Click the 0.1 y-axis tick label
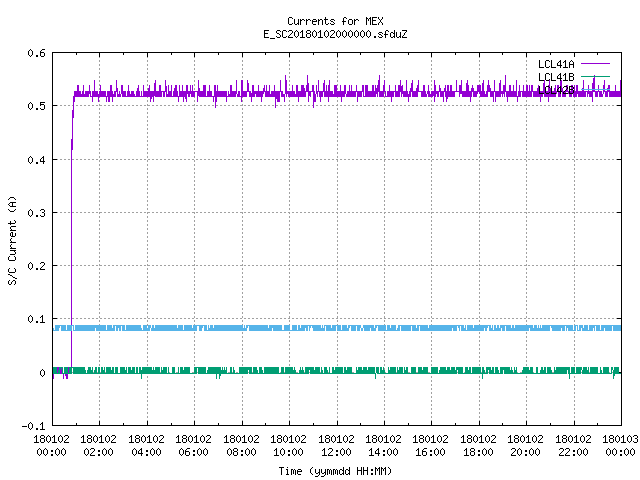Image resolution: width=640 pixels, height=480 pixels. [37, 319]
